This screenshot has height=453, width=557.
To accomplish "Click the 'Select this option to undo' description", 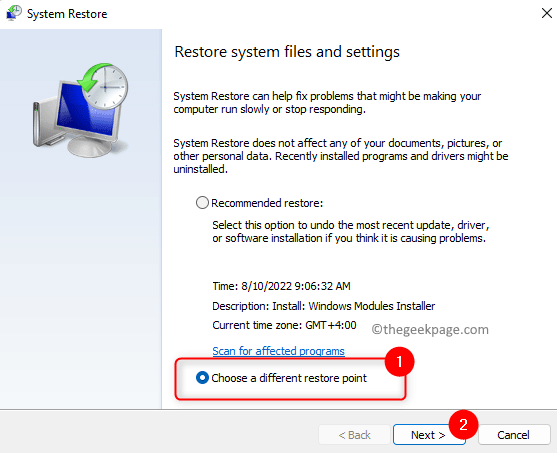I will (x=351, y=231).
